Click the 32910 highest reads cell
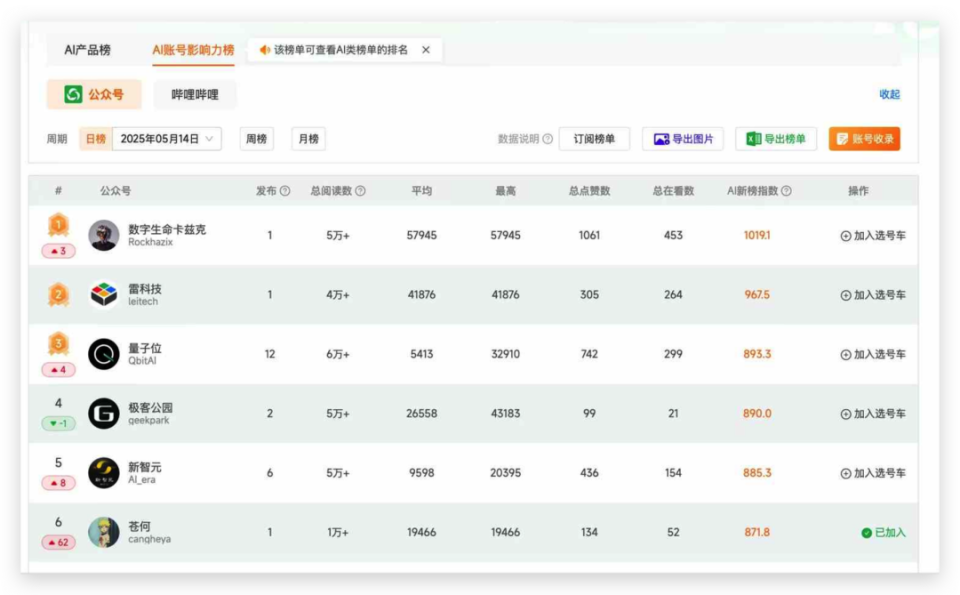This screenshot has height=595, width=960. 505,354
